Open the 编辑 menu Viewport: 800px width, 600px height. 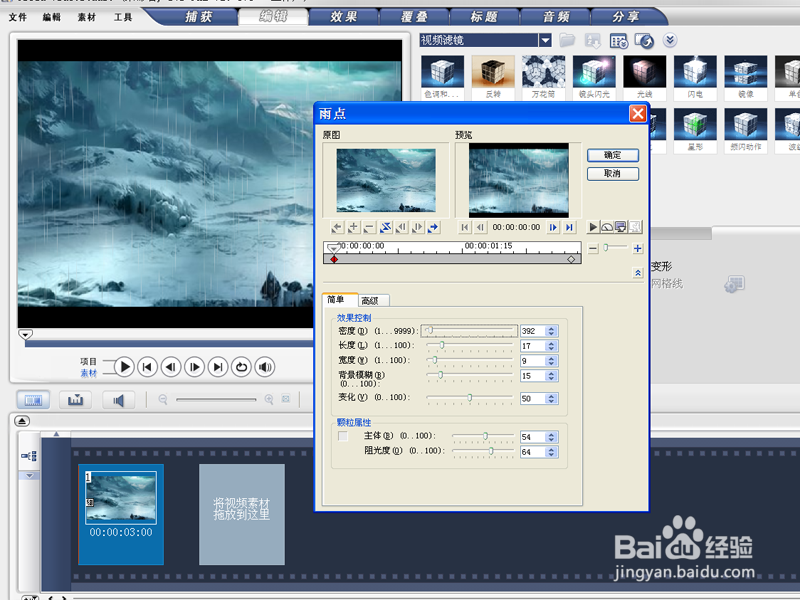point(52,17)
